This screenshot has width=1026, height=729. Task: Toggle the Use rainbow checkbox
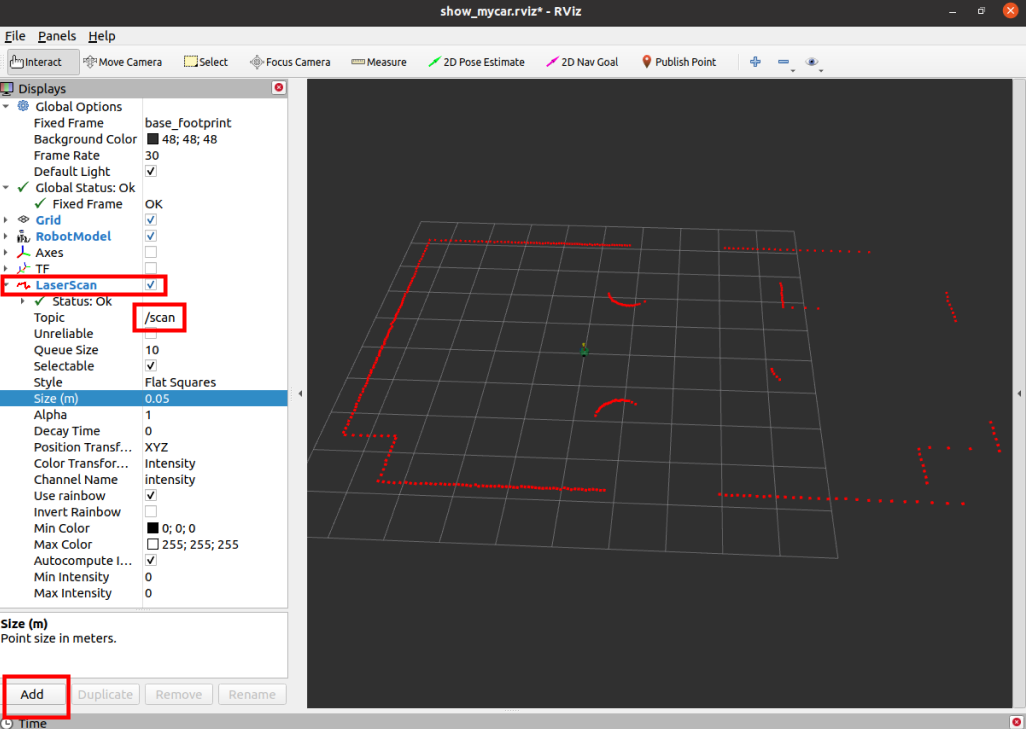coord(151,495)
